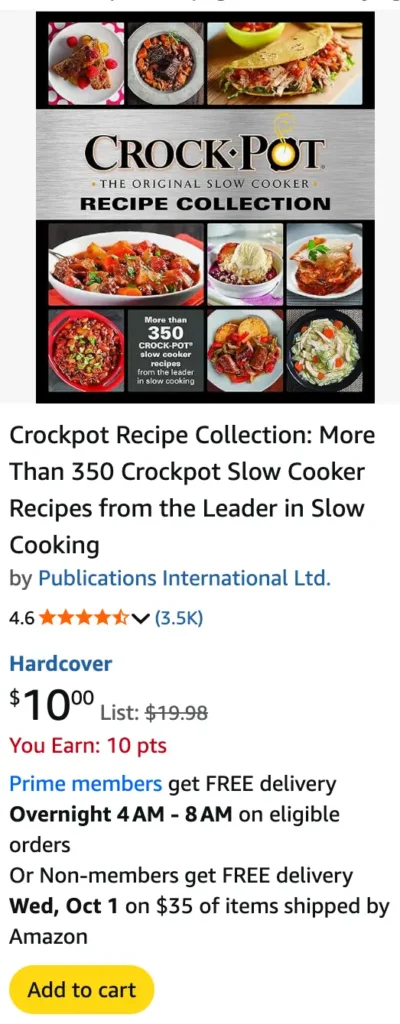Click the ice cream cobbler photo
Image resolution: width=400 pixels, height=1024 pixels.
point(245,264)
